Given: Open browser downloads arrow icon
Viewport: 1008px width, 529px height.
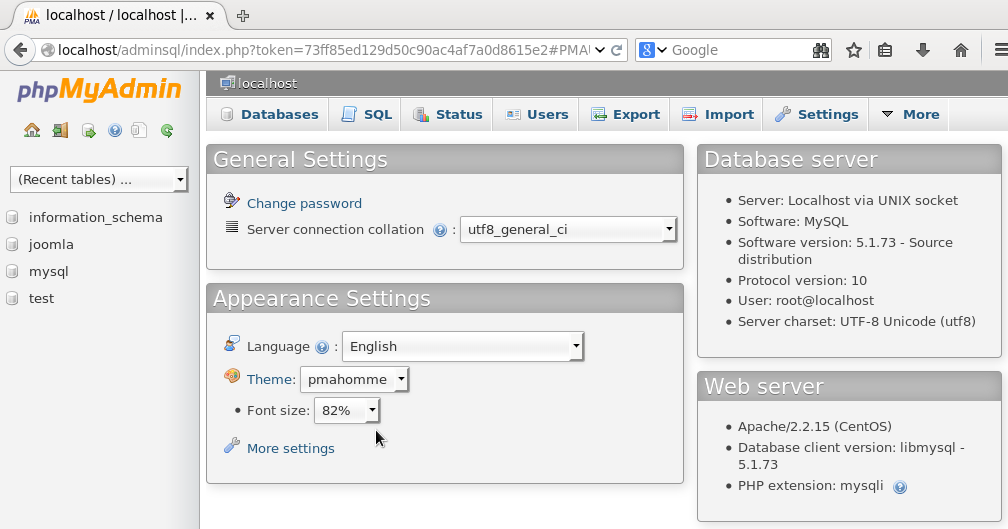Looking at the screenshot, I should [x=922, y=50].
